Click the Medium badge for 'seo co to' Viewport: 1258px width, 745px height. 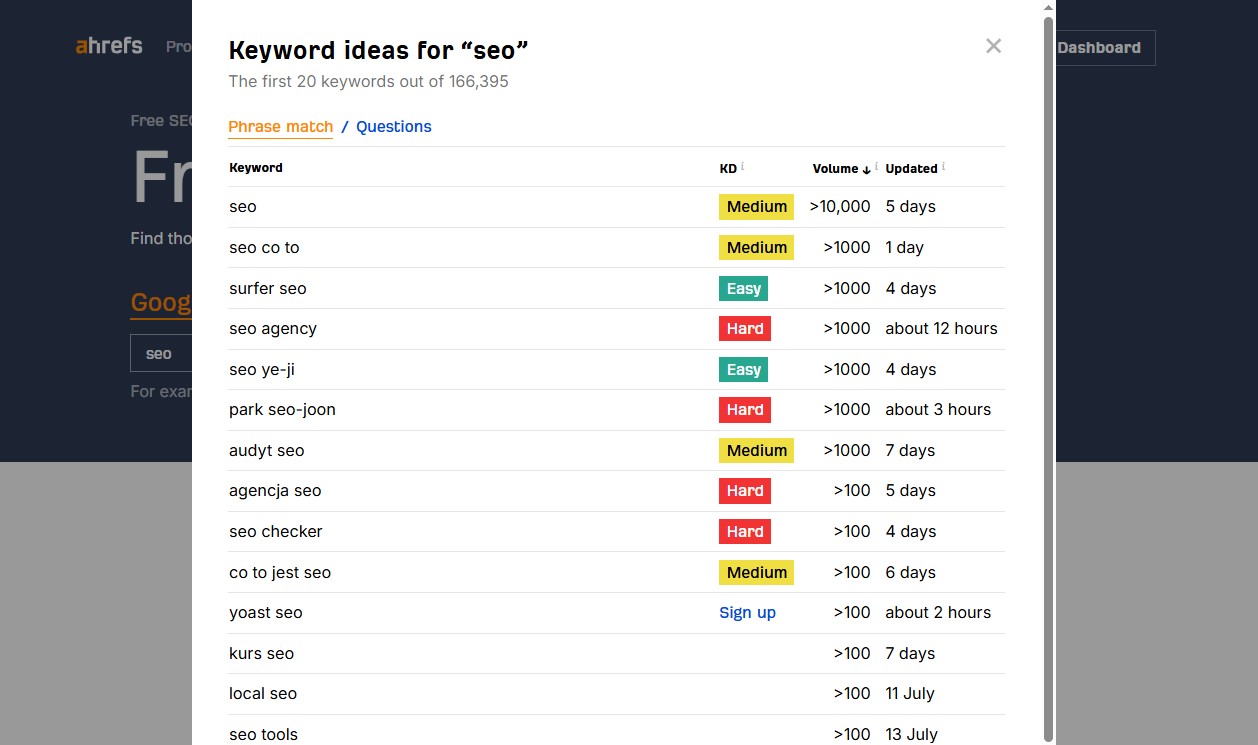click(756, 248)
